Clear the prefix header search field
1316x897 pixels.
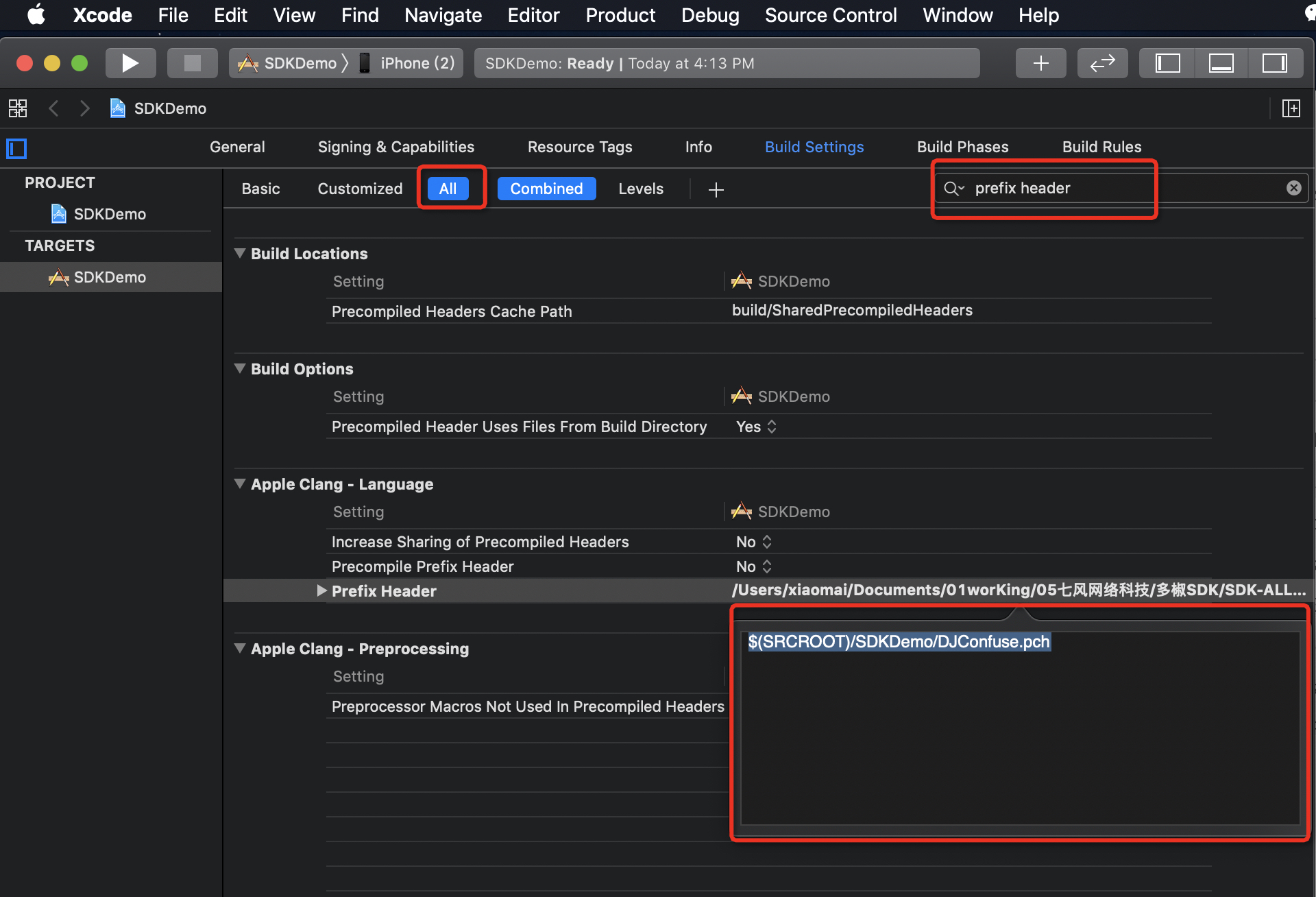[1293, 188]
